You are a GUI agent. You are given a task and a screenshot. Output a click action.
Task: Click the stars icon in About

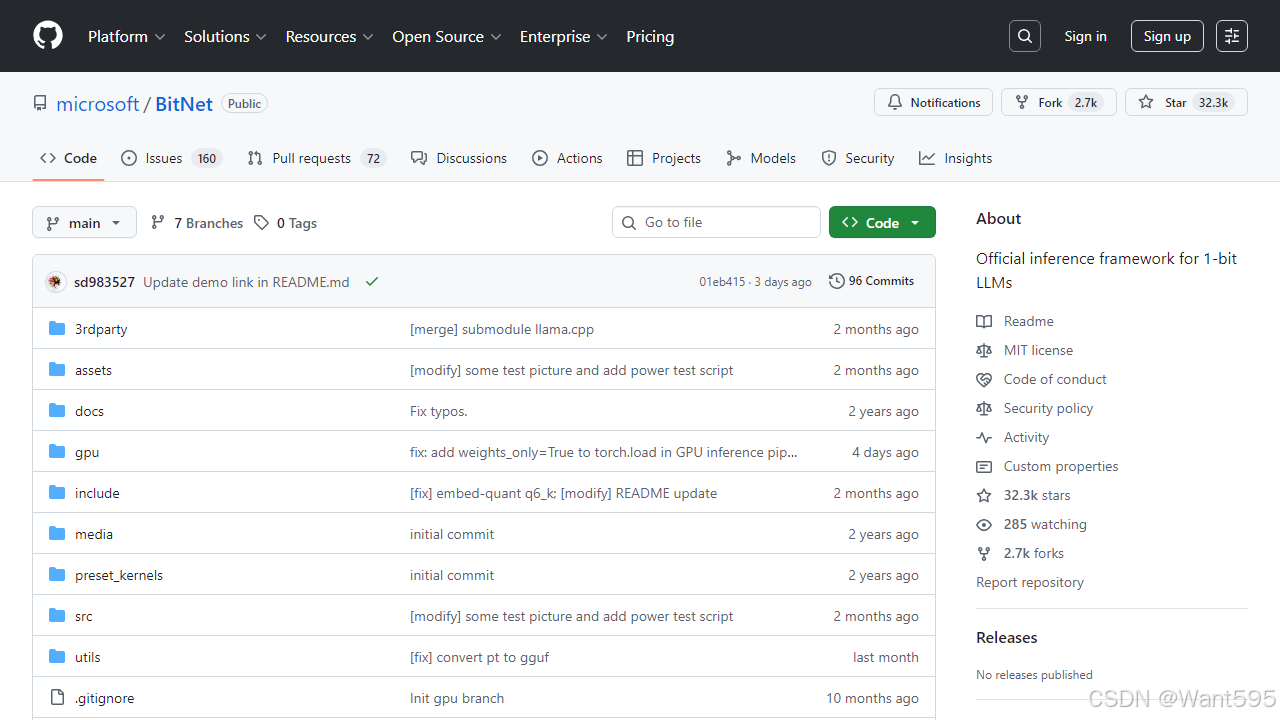pyautogui.click(x=984, y=495)
